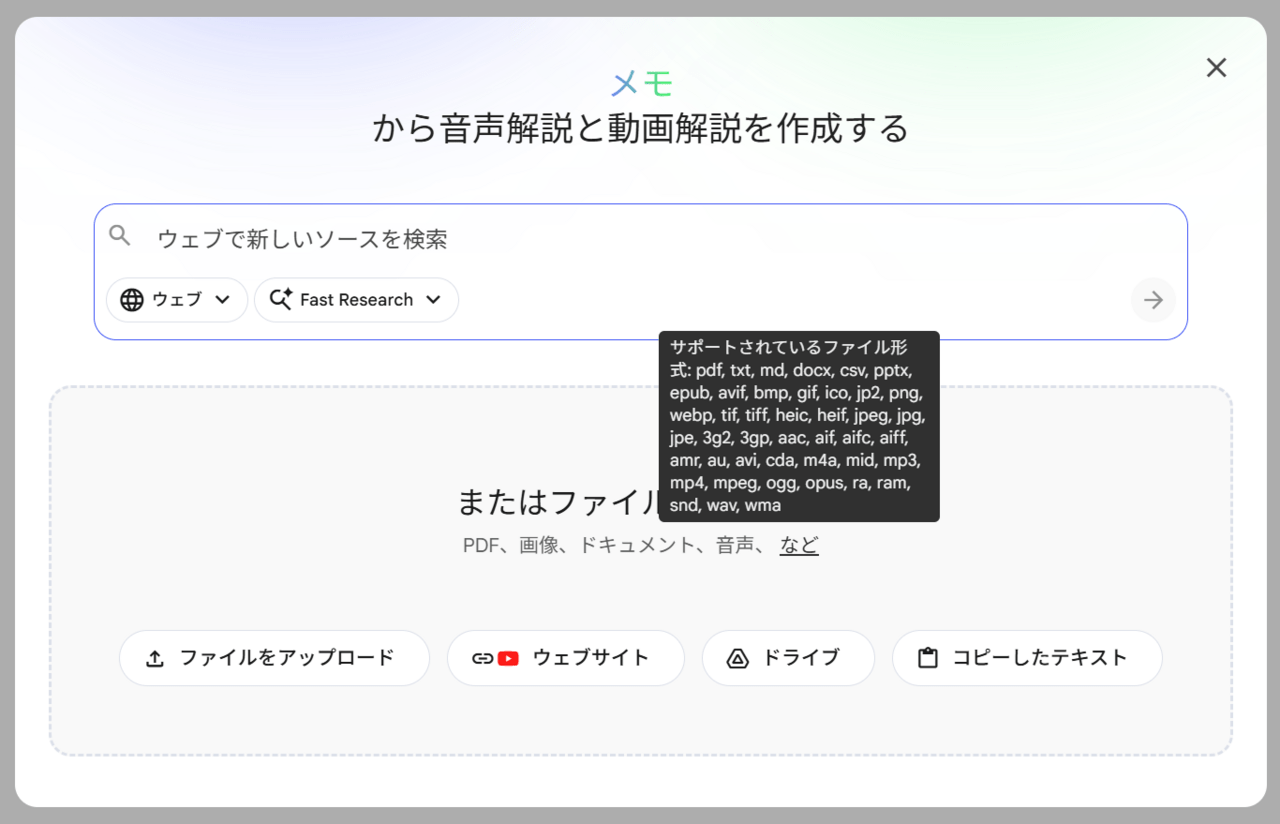Click the Google Drive triangle icon
1280x824 pixels.
pyautogui.click(x=738, y=658)
